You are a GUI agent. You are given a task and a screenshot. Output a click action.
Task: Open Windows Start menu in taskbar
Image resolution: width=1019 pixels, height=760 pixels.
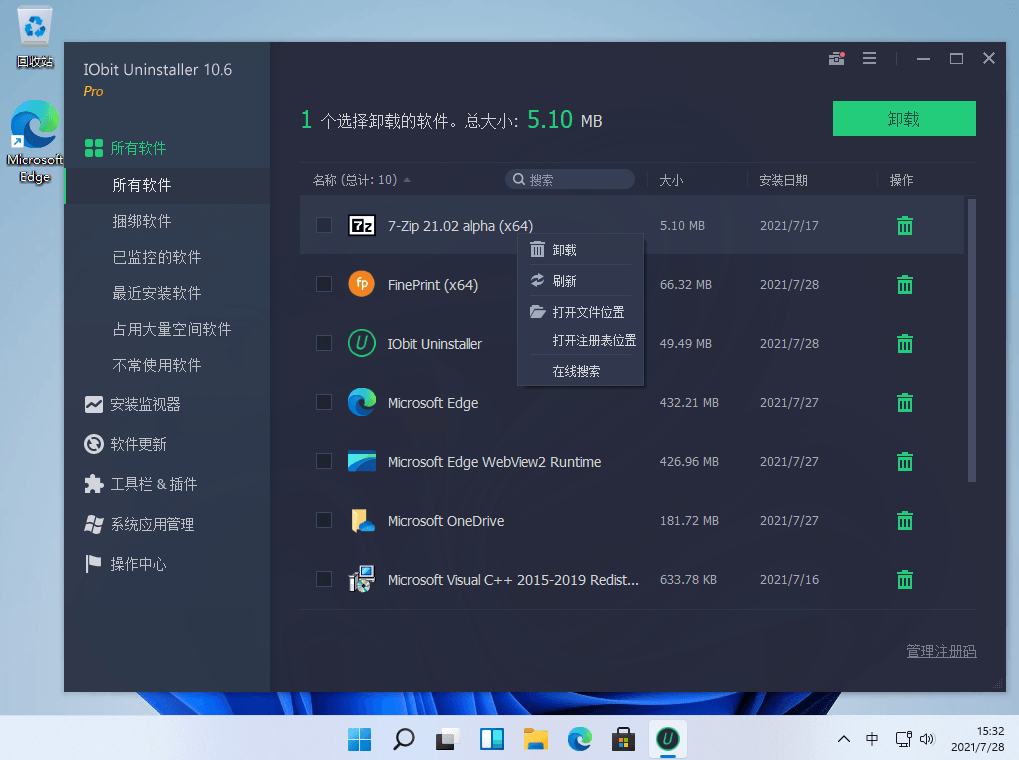[x=359, y=739]
